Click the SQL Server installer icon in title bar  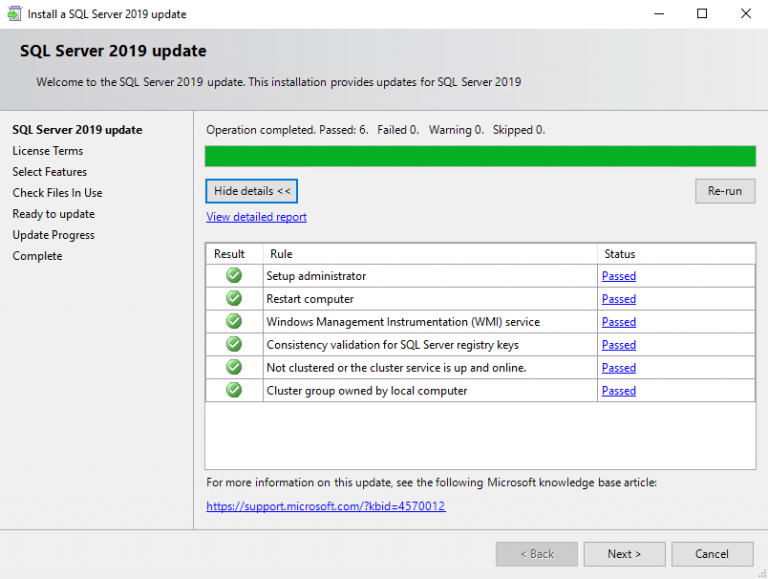(x=13, y=14)
